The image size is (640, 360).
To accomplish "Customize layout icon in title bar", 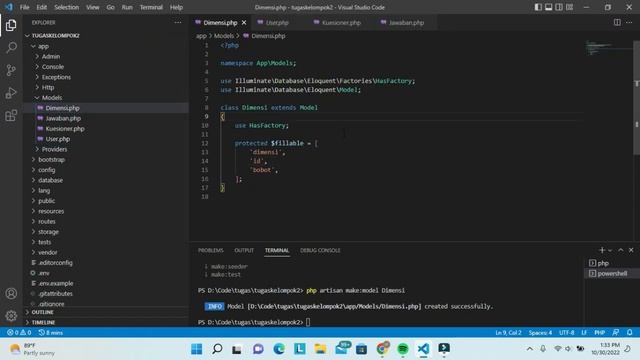I will pos(569,7).
